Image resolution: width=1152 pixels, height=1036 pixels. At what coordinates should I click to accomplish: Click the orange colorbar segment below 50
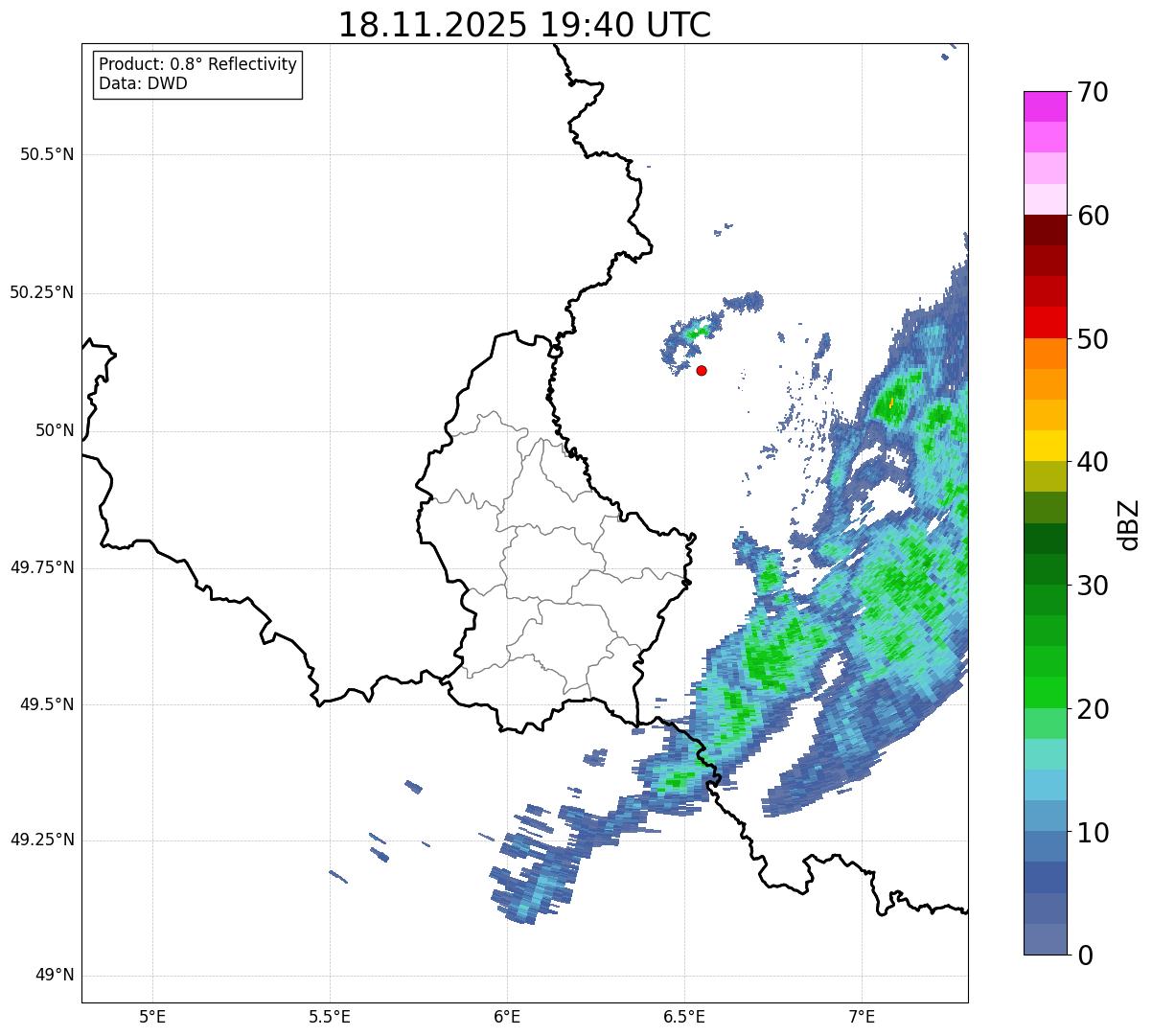click(x=1045, y=353)
